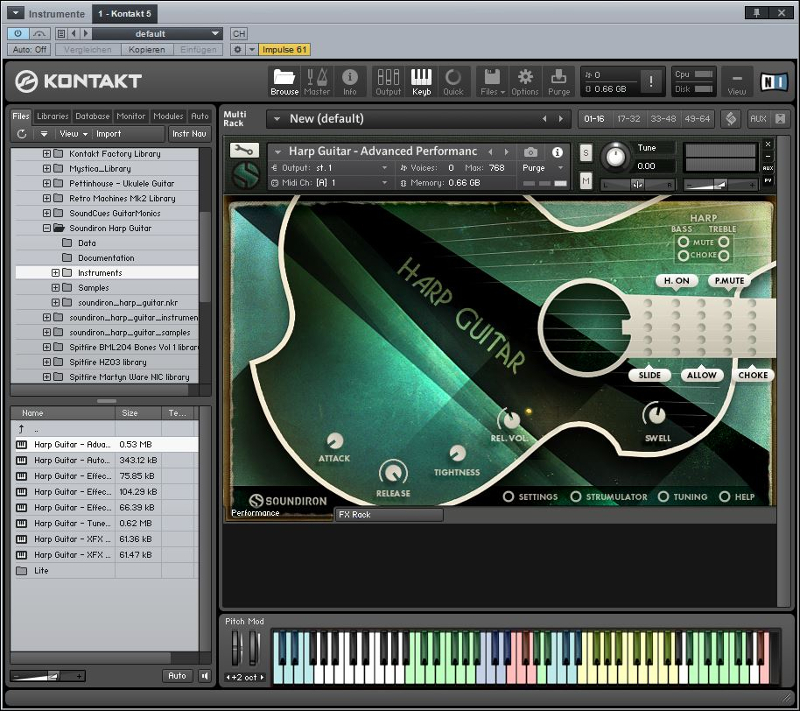
Task: Toggle harp Treble Choke radio
Action: [723, 255]
